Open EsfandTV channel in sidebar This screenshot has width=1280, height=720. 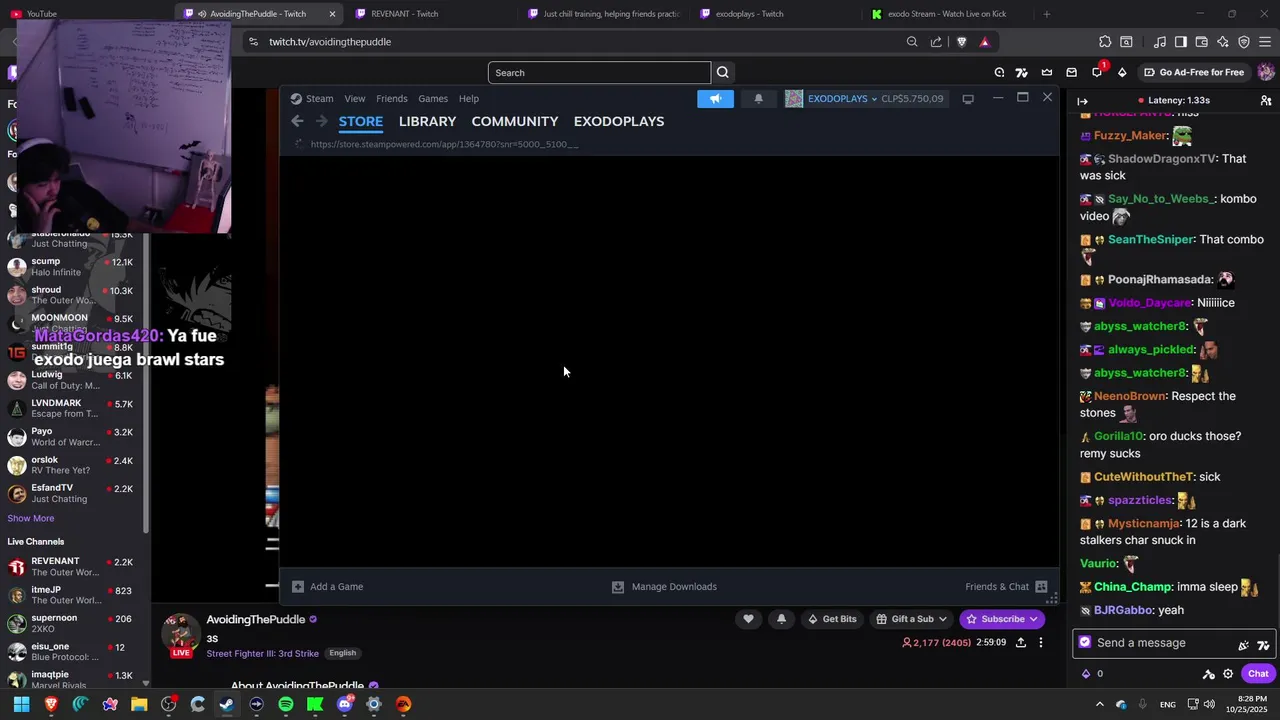point(73,493)
